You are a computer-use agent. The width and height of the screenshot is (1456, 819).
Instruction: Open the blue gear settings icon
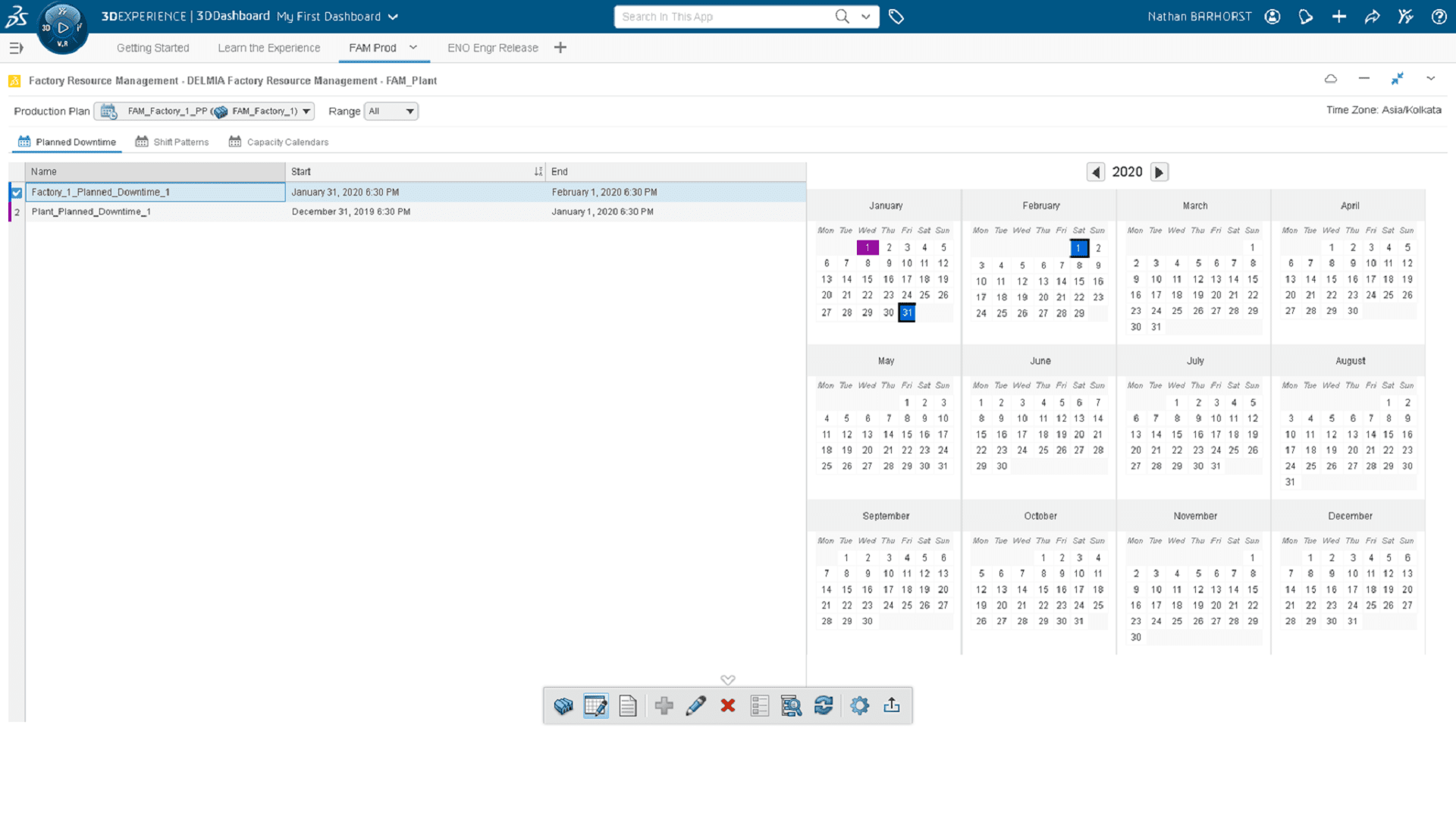point(859,706)
